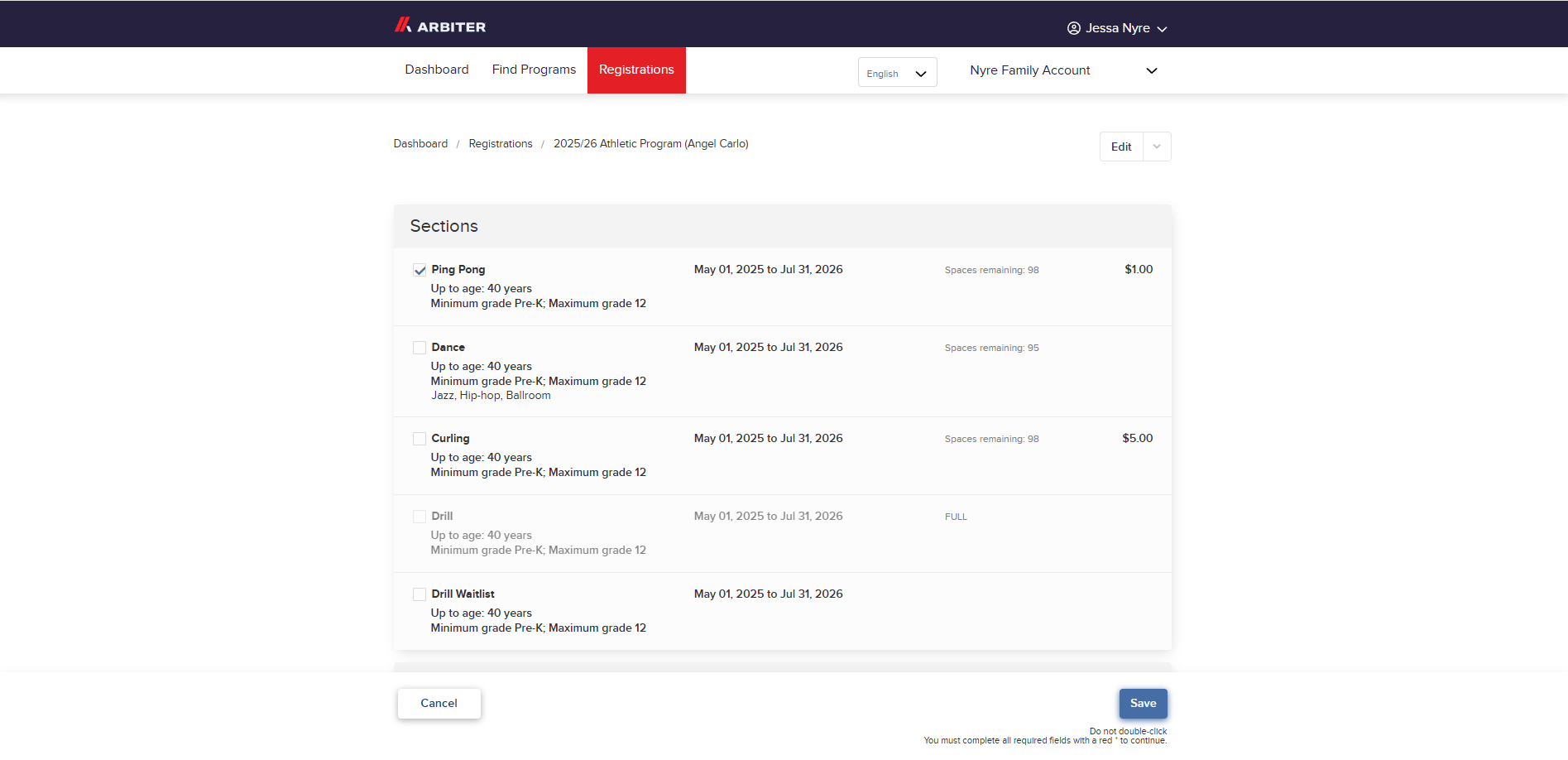
Task: Tick the Drill Waitlist checkbox
Action: (420, 594)
